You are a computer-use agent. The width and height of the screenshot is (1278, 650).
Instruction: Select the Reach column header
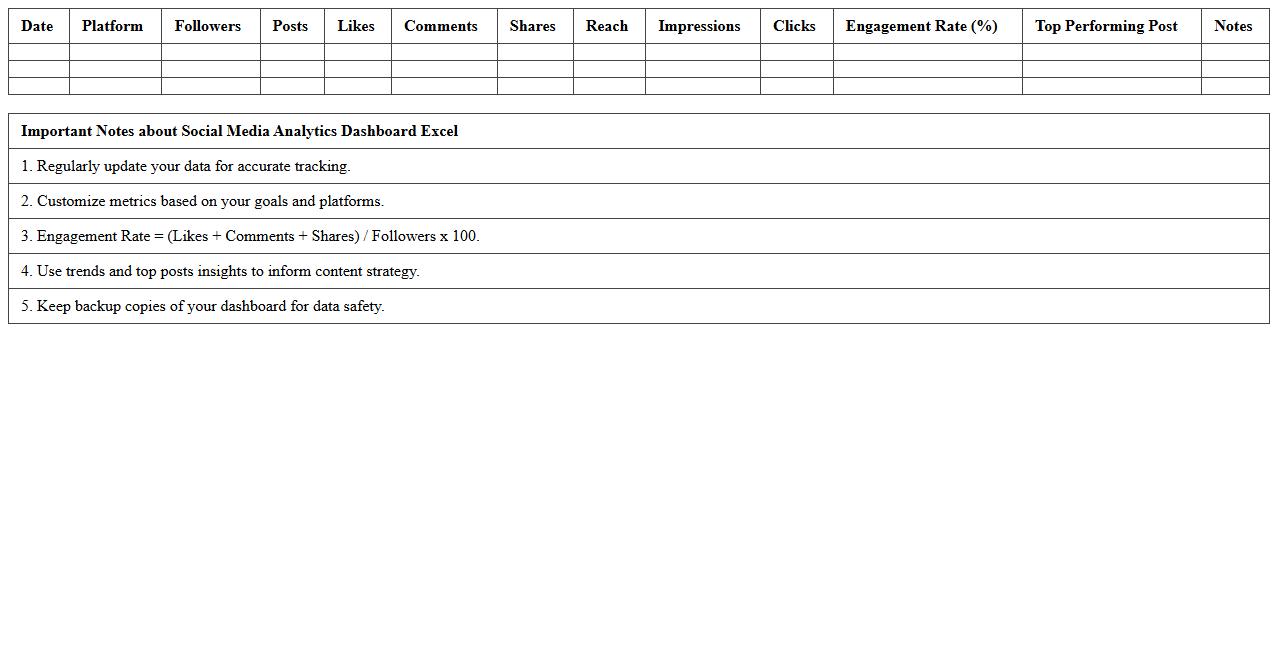click(x=607, y=26)
